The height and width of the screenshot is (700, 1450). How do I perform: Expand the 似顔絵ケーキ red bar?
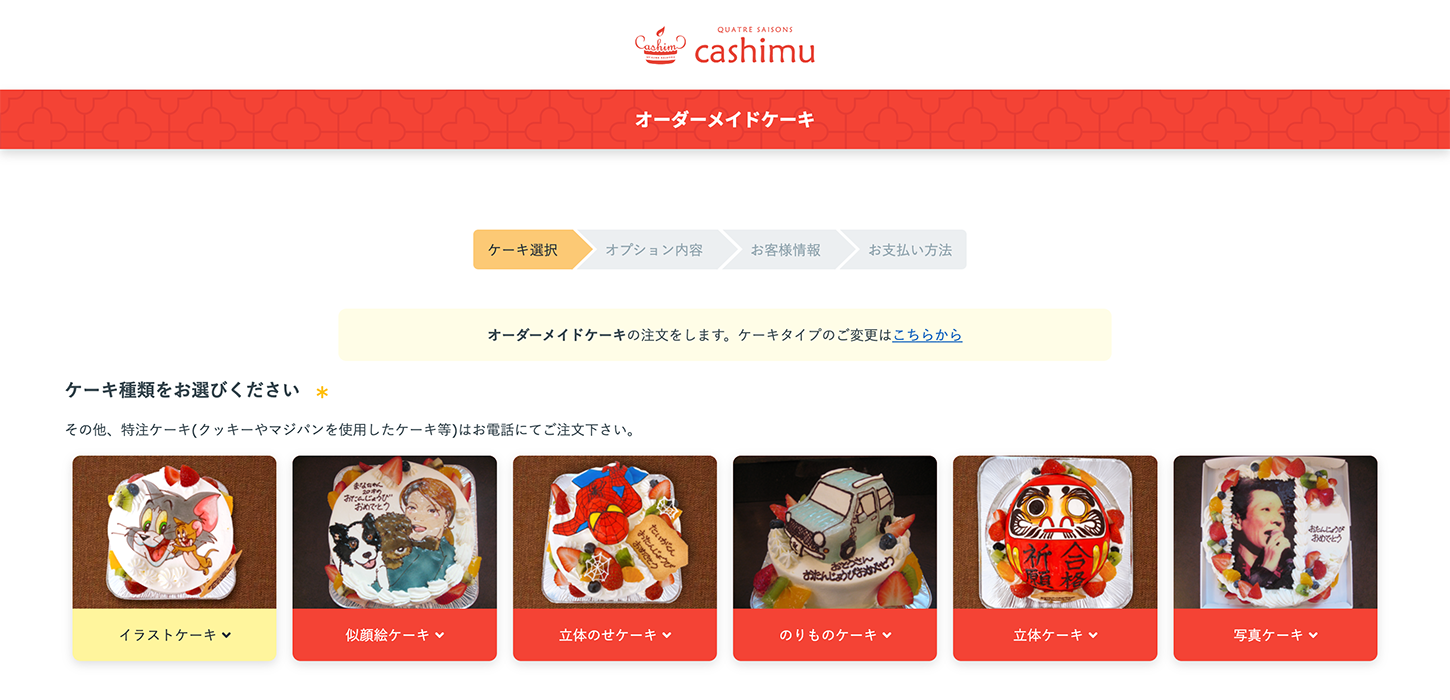(394, 635)
